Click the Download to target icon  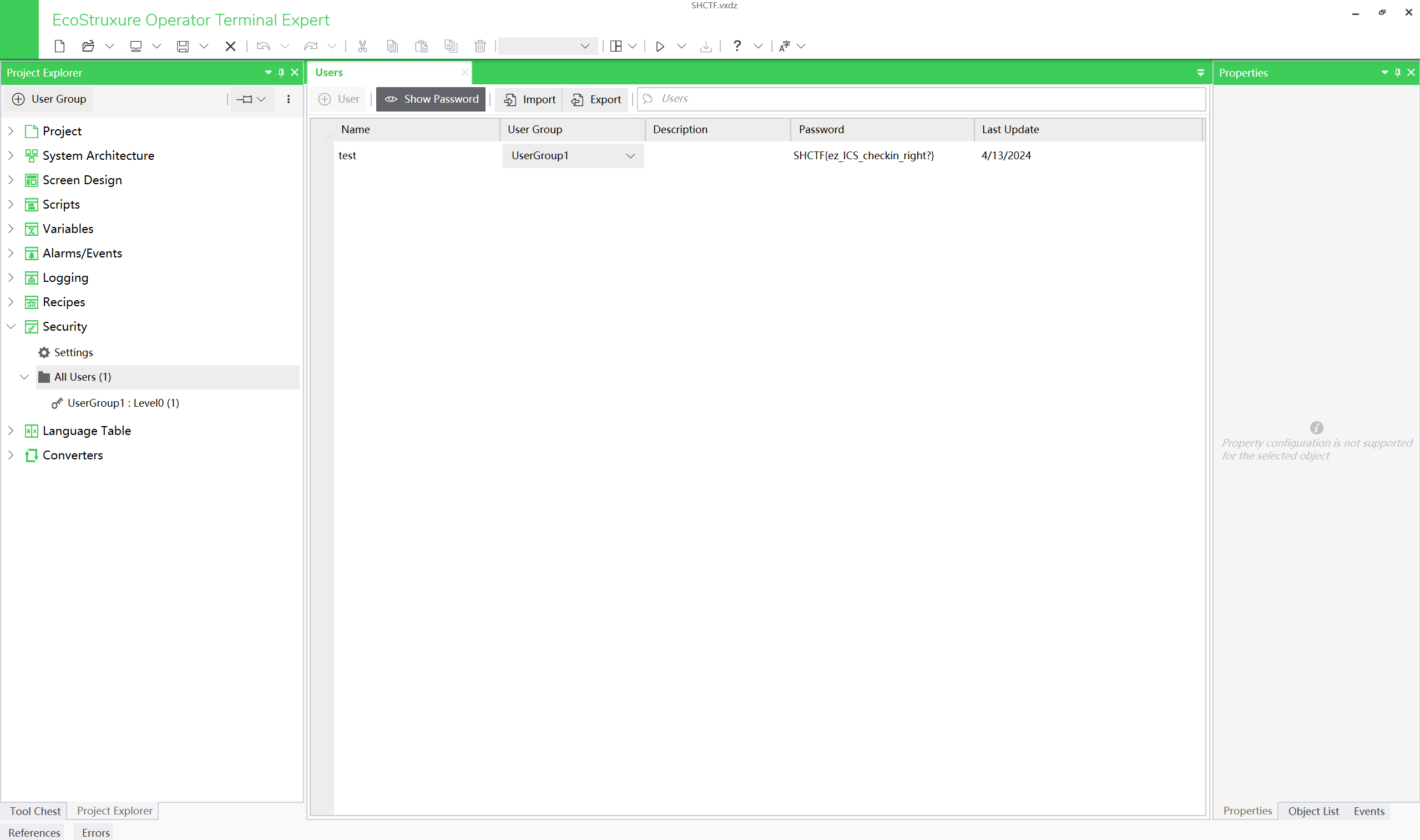click(x=706, y=46)
